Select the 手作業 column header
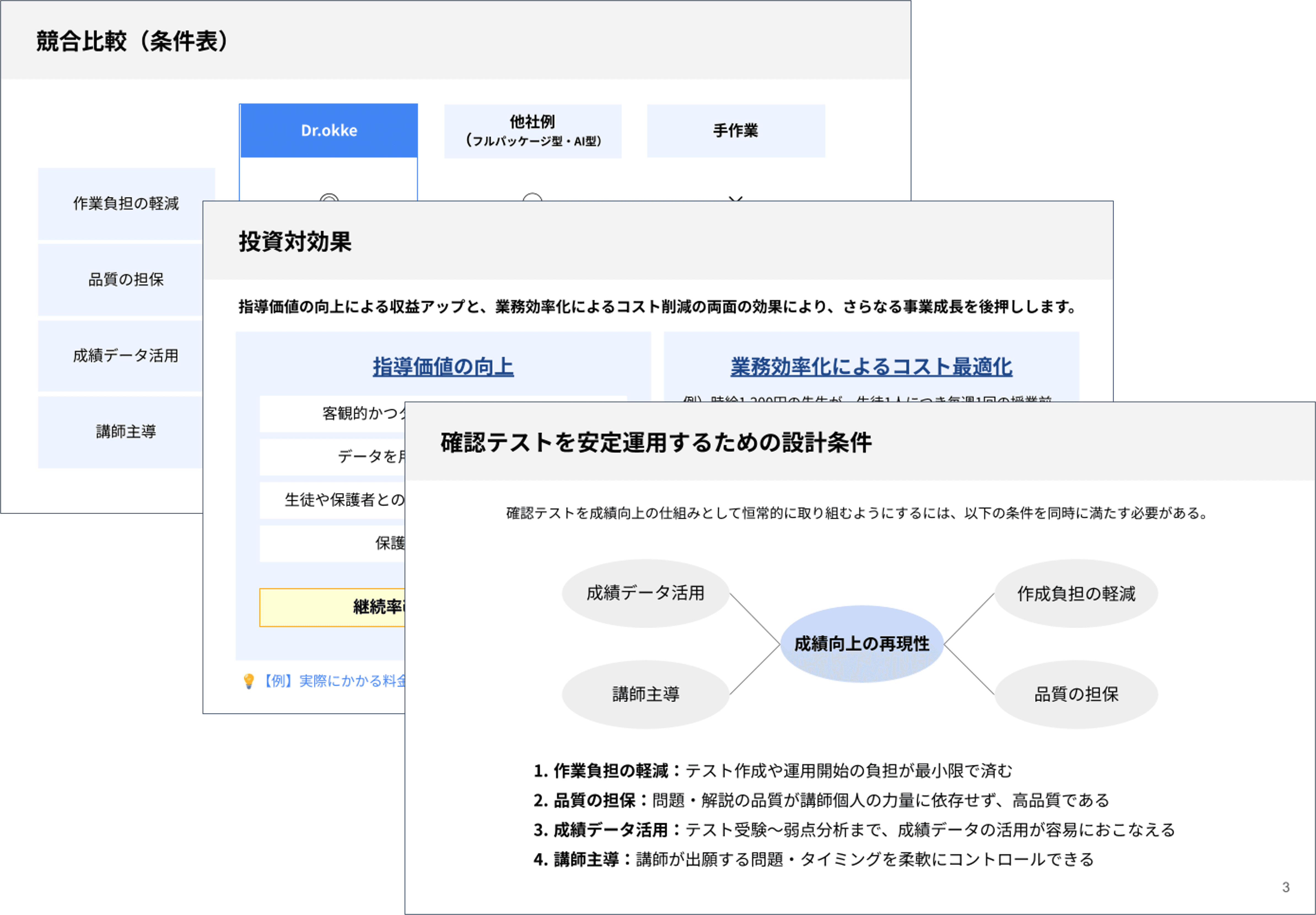This screenshot has width=1316, height=915. tap(736, 131)
